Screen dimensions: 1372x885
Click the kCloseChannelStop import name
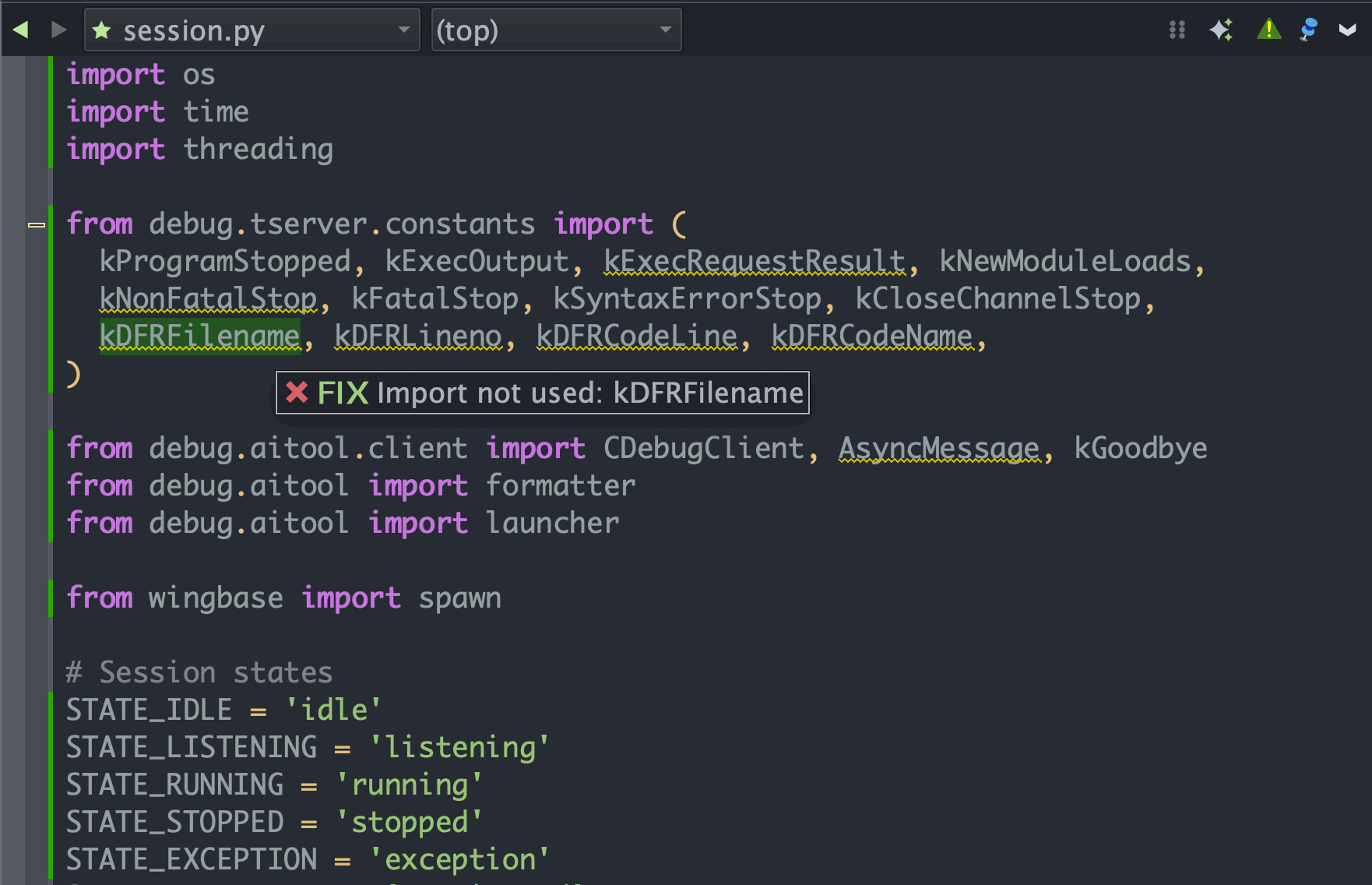998,298
